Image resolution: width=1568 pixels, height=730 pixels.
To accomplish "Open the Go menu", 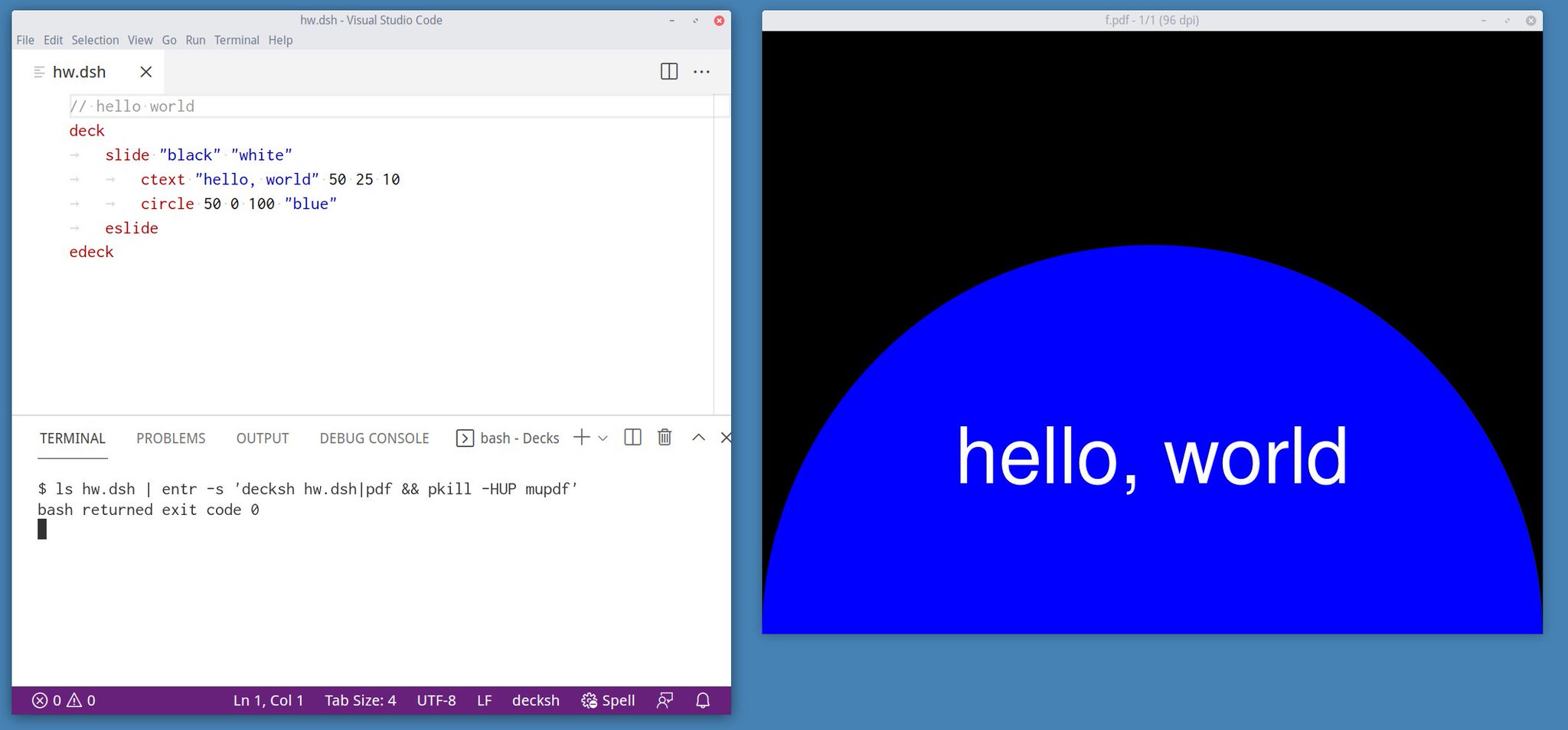I will [x=169, y=40].
